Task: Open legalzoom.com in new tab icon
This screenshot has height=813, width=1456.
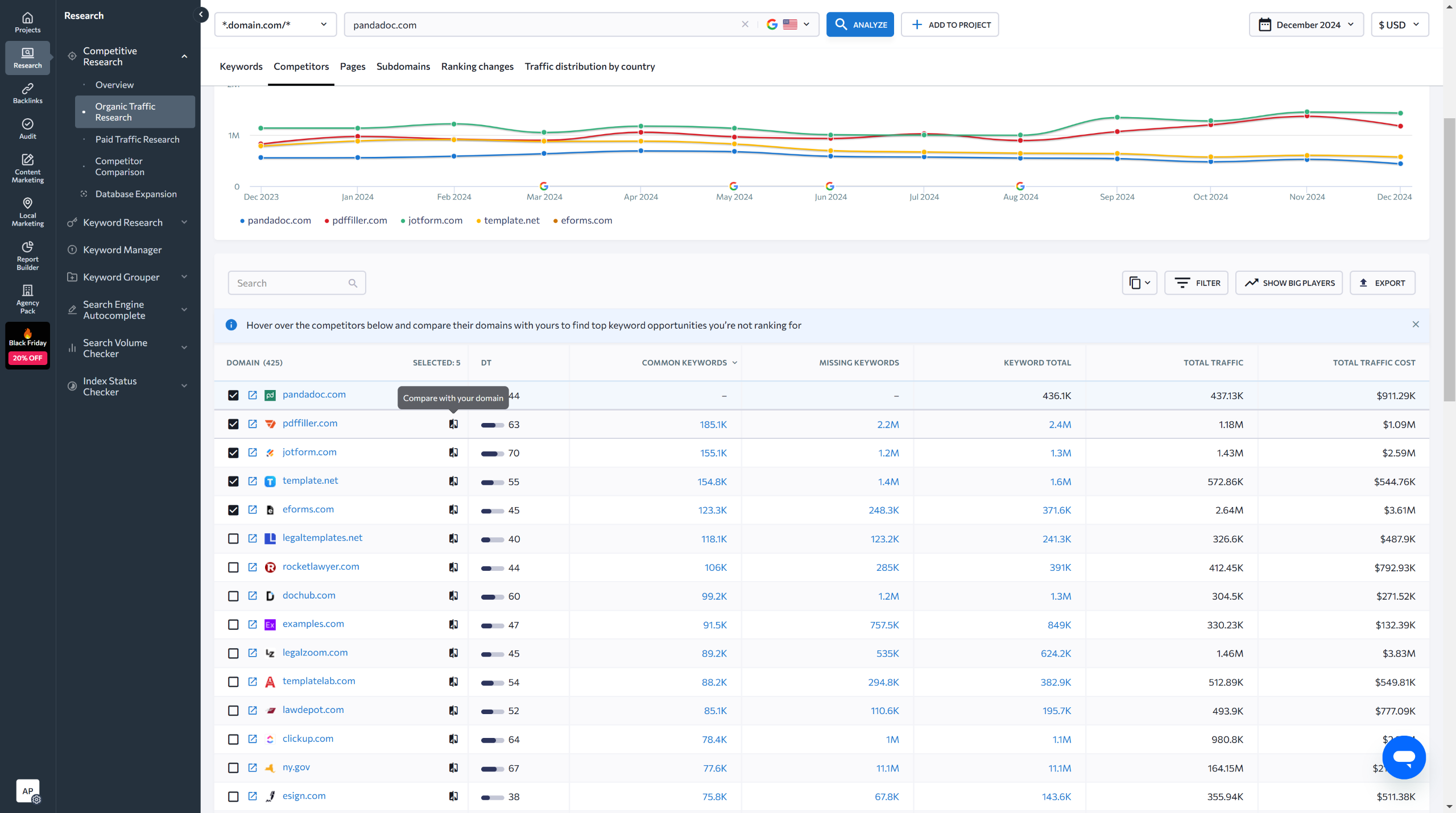Action: [x=253, y=653]
